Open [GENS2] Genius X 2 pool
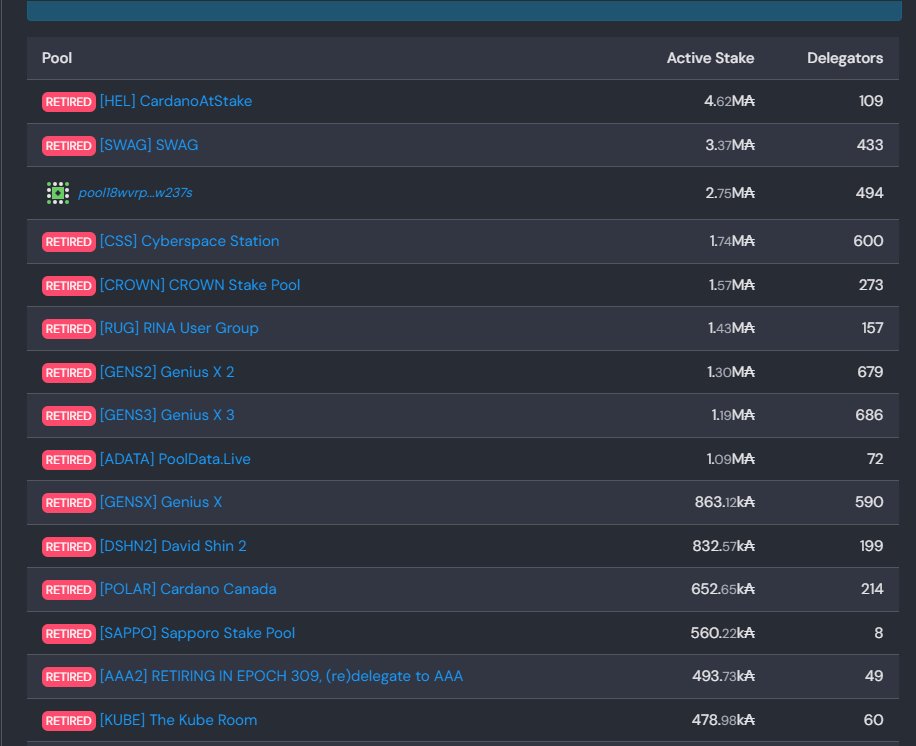 tap(167, 372)
